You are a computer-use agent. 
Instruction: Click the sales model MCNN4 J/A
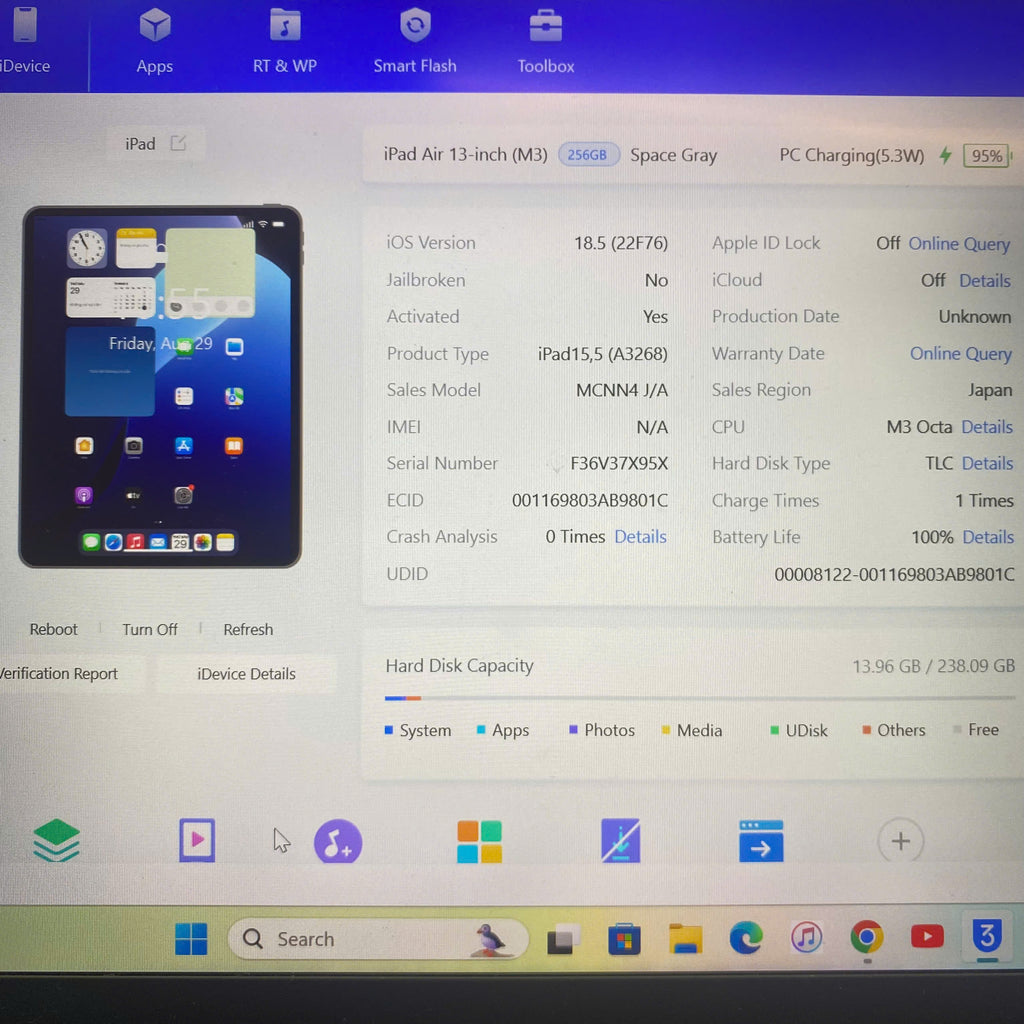622,391
